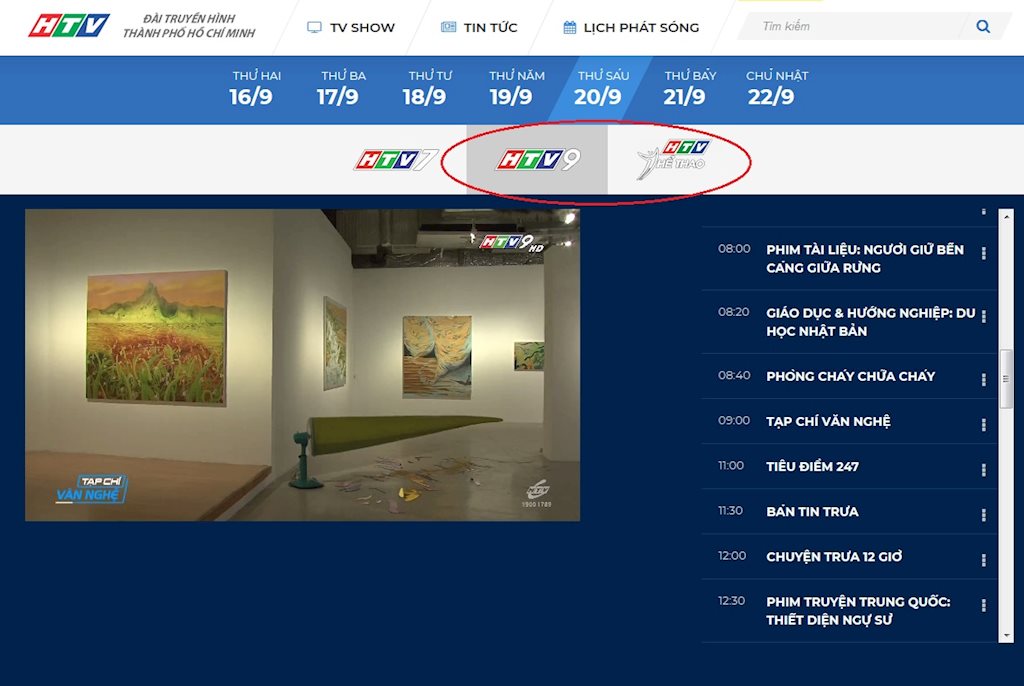
Task: Open options dots for Tạp Chí Văn Nghệ
Action: (x=984, y=424)
